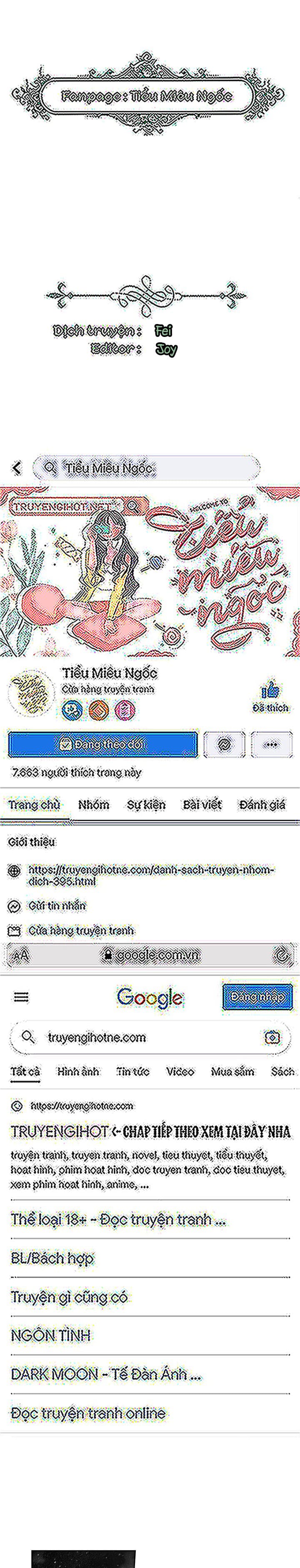Screen dimensions: 300x1568
Task: Select the Hình ảnh search tab
Action: 78,1071
